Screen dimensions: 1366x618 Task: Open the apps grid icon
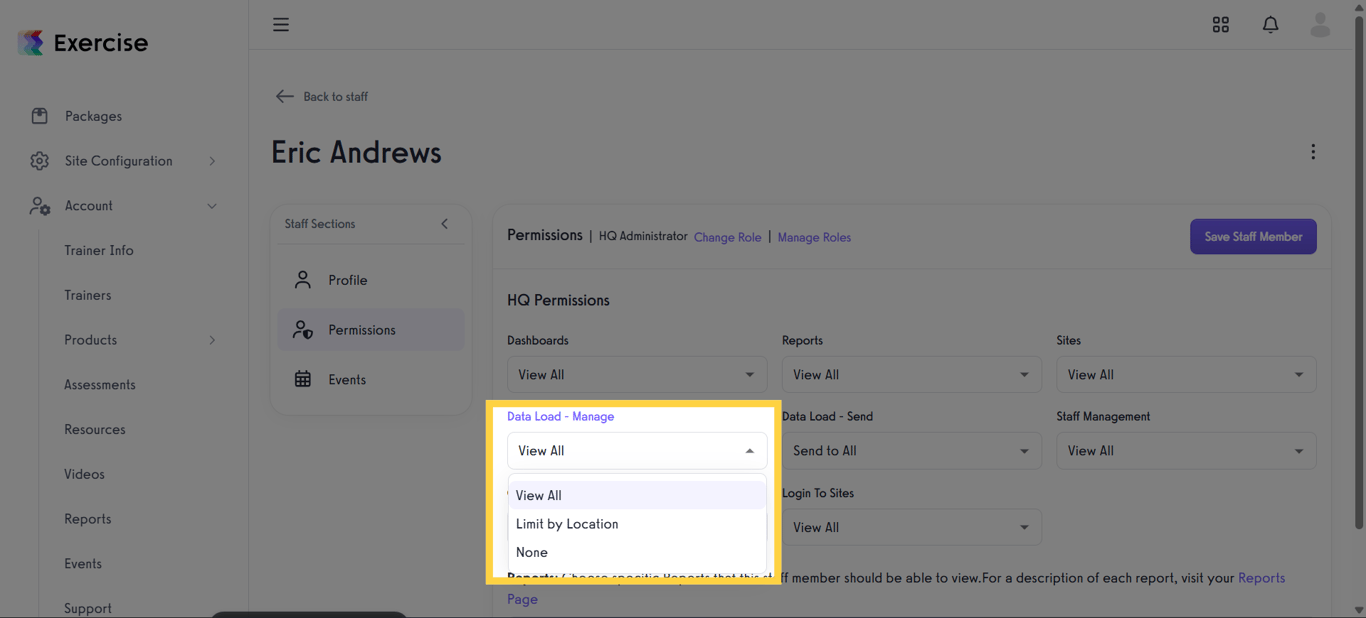click(1220, 24)
